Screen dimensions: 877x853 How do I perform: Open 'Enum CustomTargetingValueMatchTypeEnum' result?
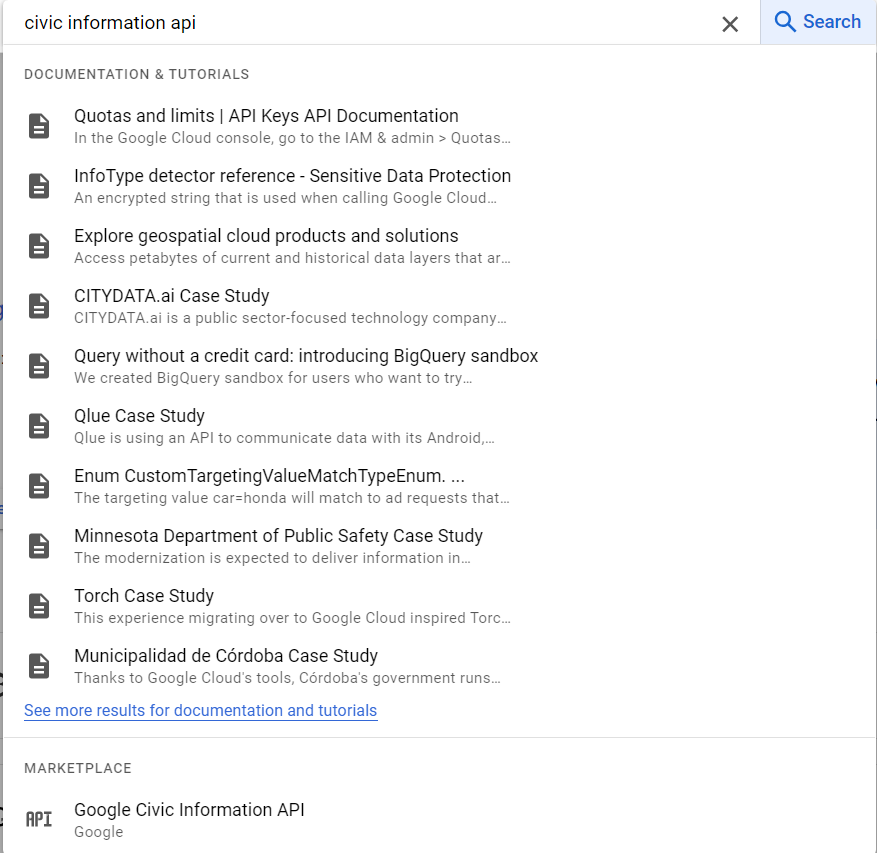[269, 476]
